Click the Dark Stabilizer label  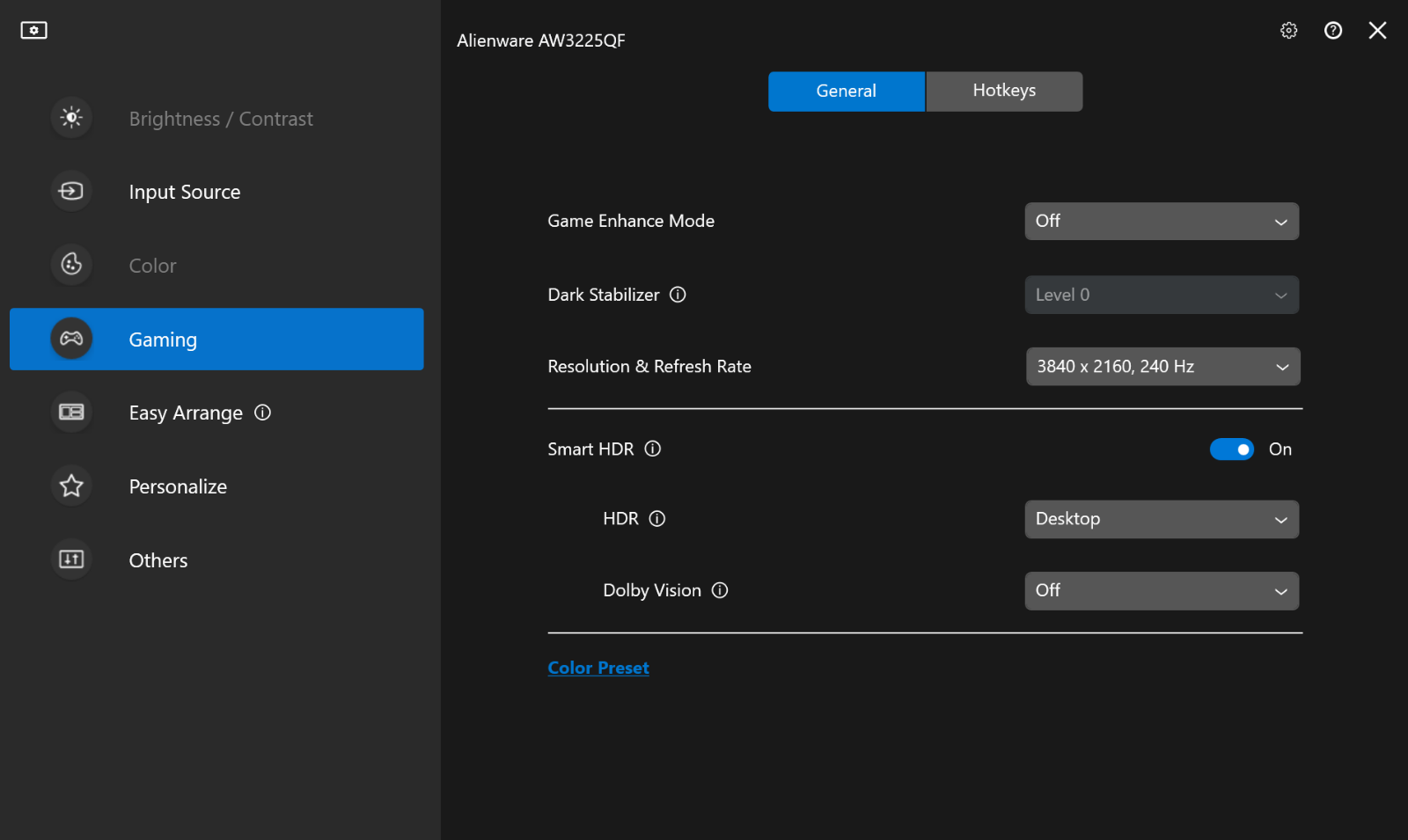[604, 295]
